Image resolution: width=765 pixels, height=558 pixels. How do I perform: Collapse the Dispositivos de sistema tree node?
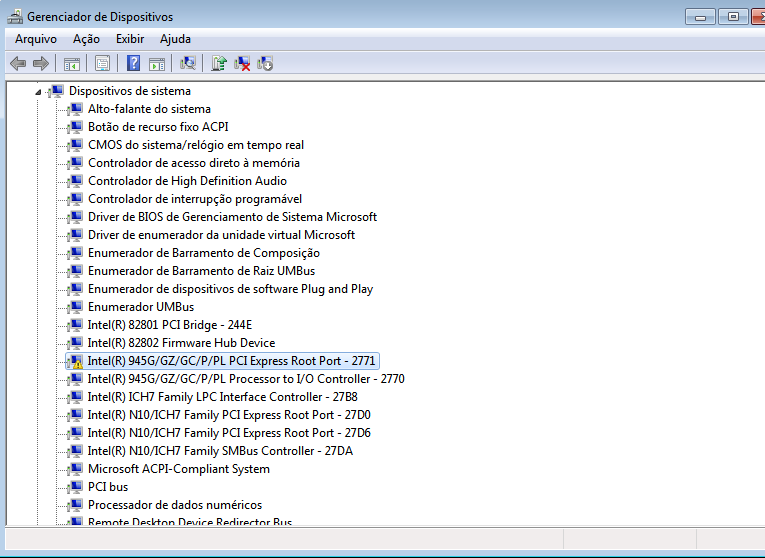tap(39, 91)
